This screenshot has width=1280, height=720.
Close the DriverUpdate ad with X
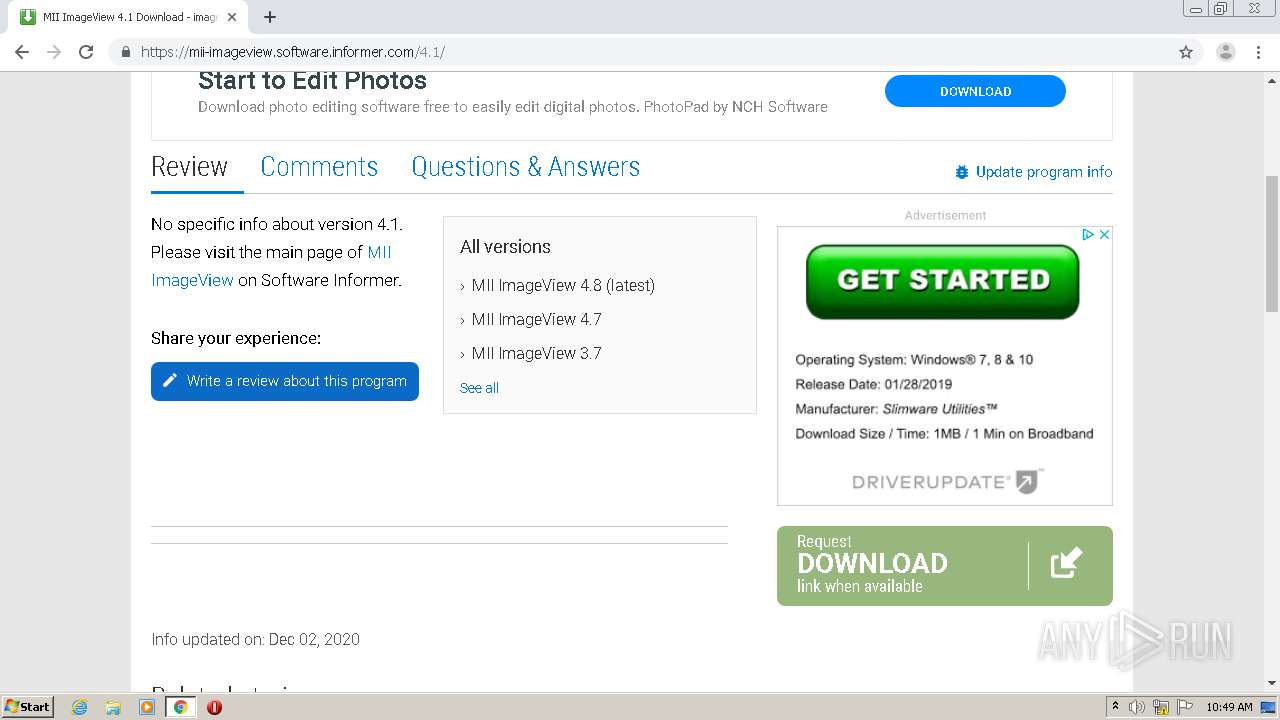click(1104, 234)
